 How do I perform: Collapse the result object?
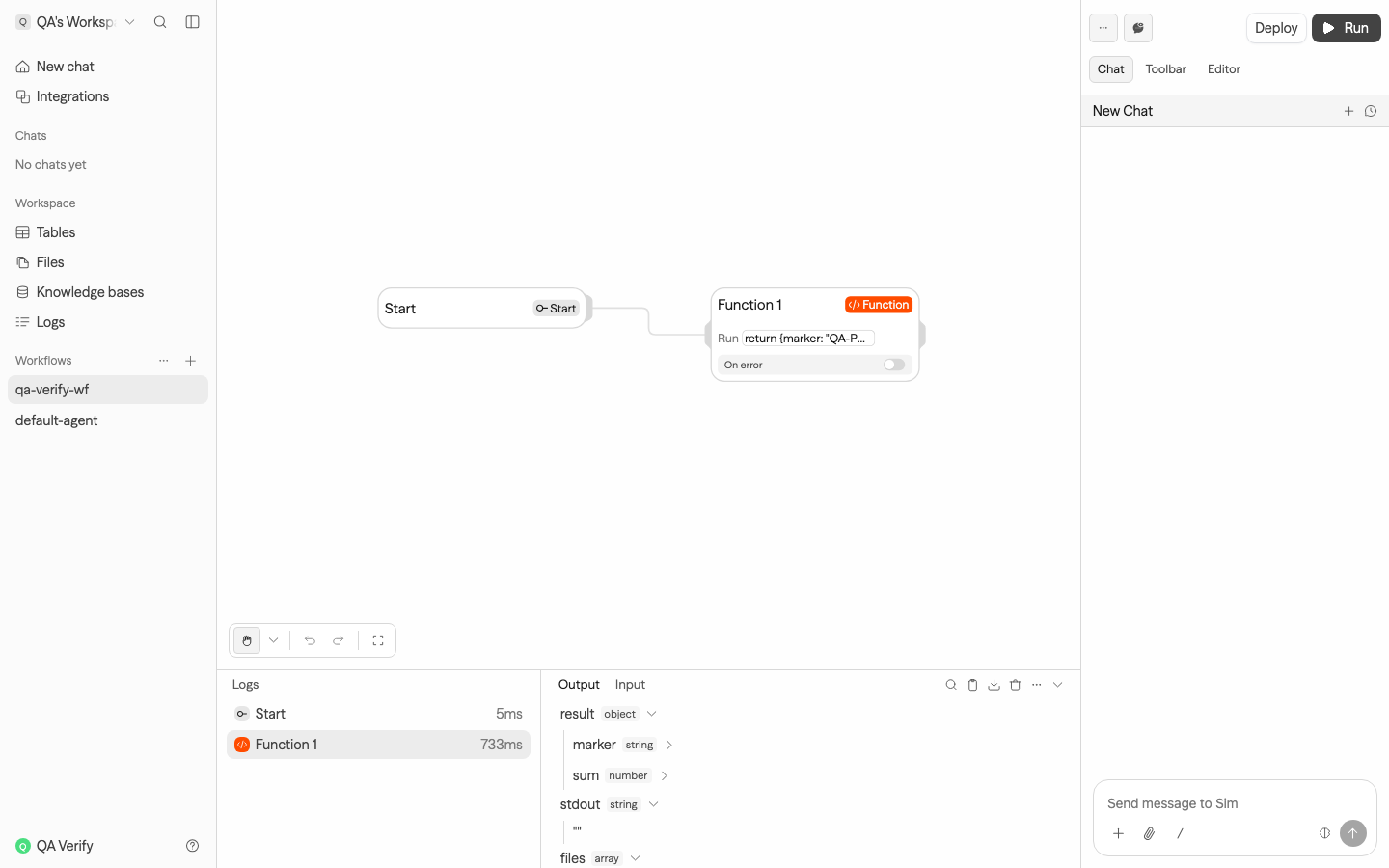point(652,714)
